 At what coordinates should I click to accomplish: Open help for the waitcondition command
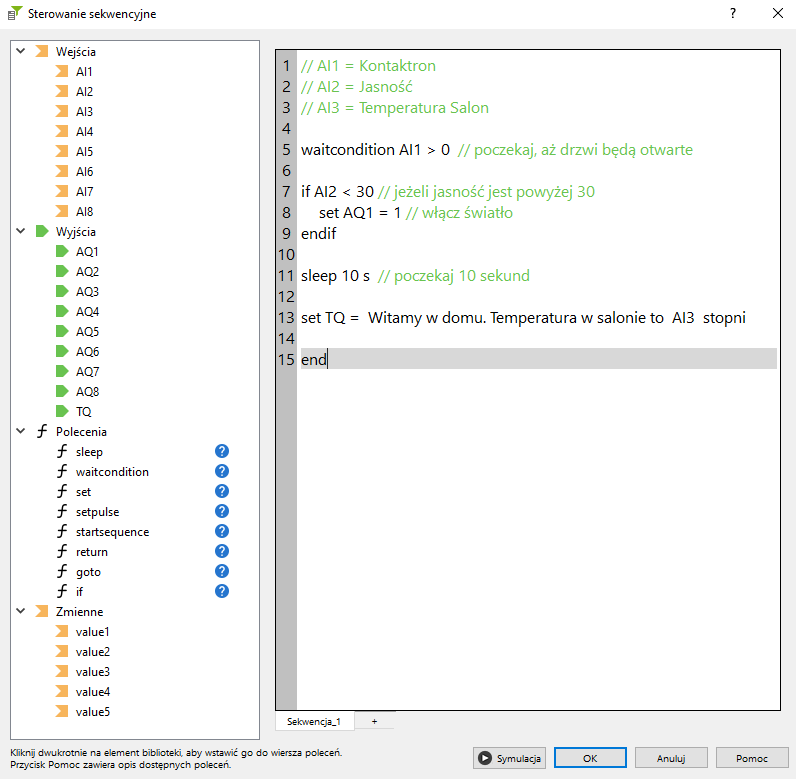point(222,471)
